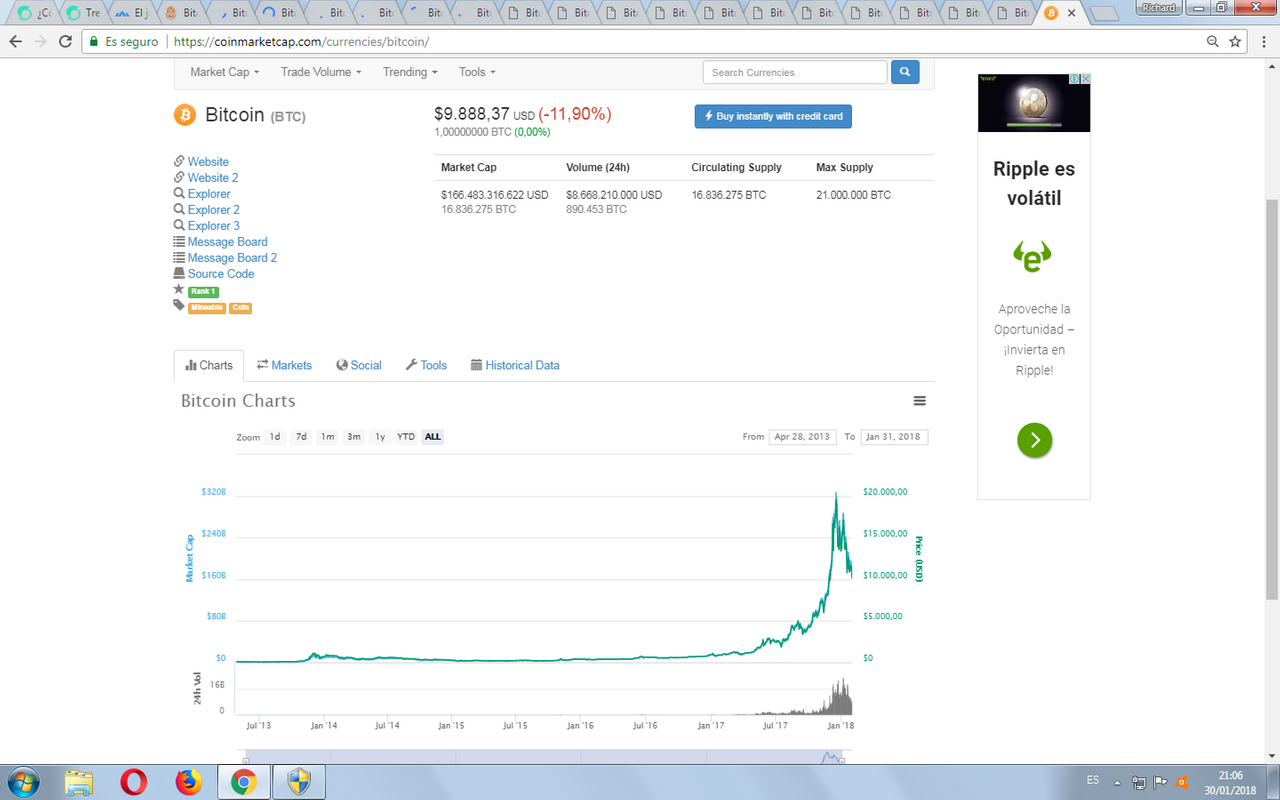Click the Mineable tag

pyautogui.click(x=207, y=308)
